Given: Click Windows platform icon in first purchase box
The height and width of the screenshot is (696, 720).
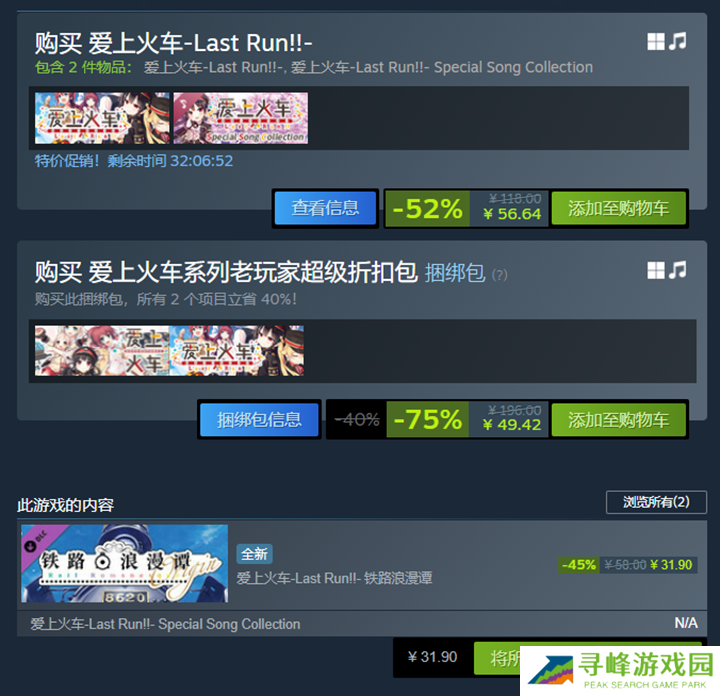Looking at the screenshot, I should pyautogui.click(x=656, y=41).
